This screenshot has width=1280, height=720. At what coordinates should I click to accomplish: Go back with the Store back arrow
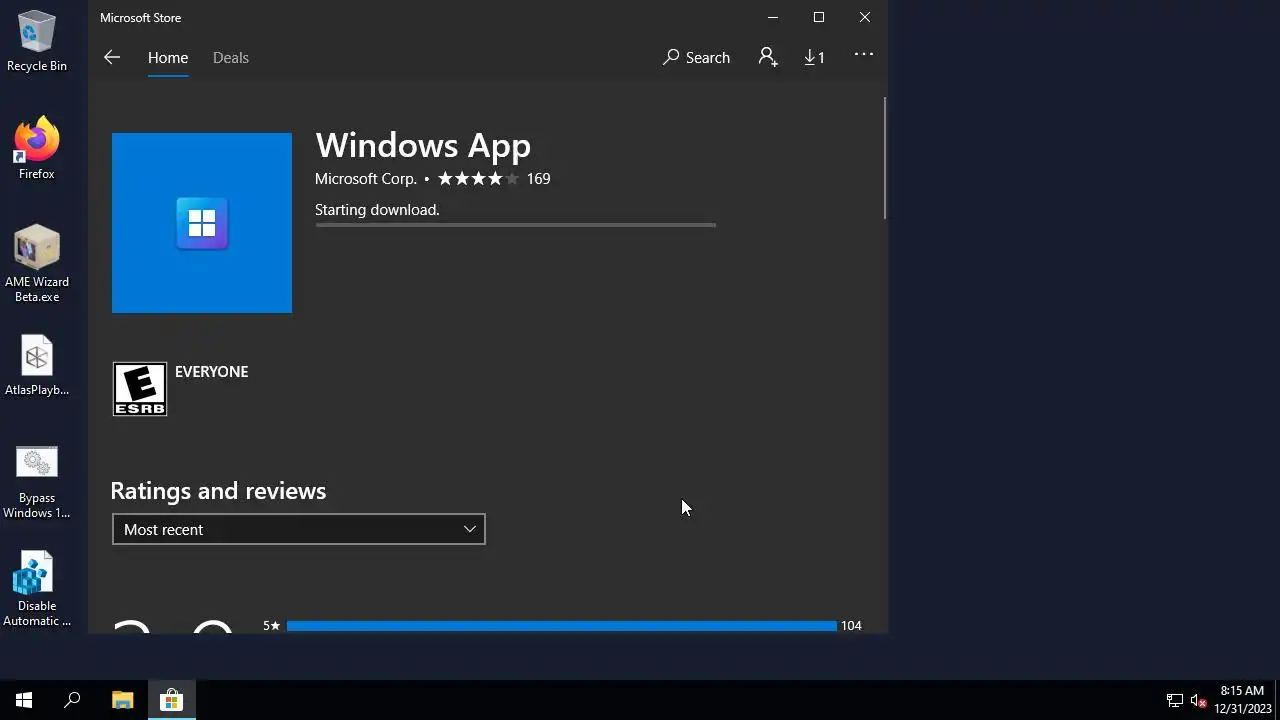click(112, 57)
